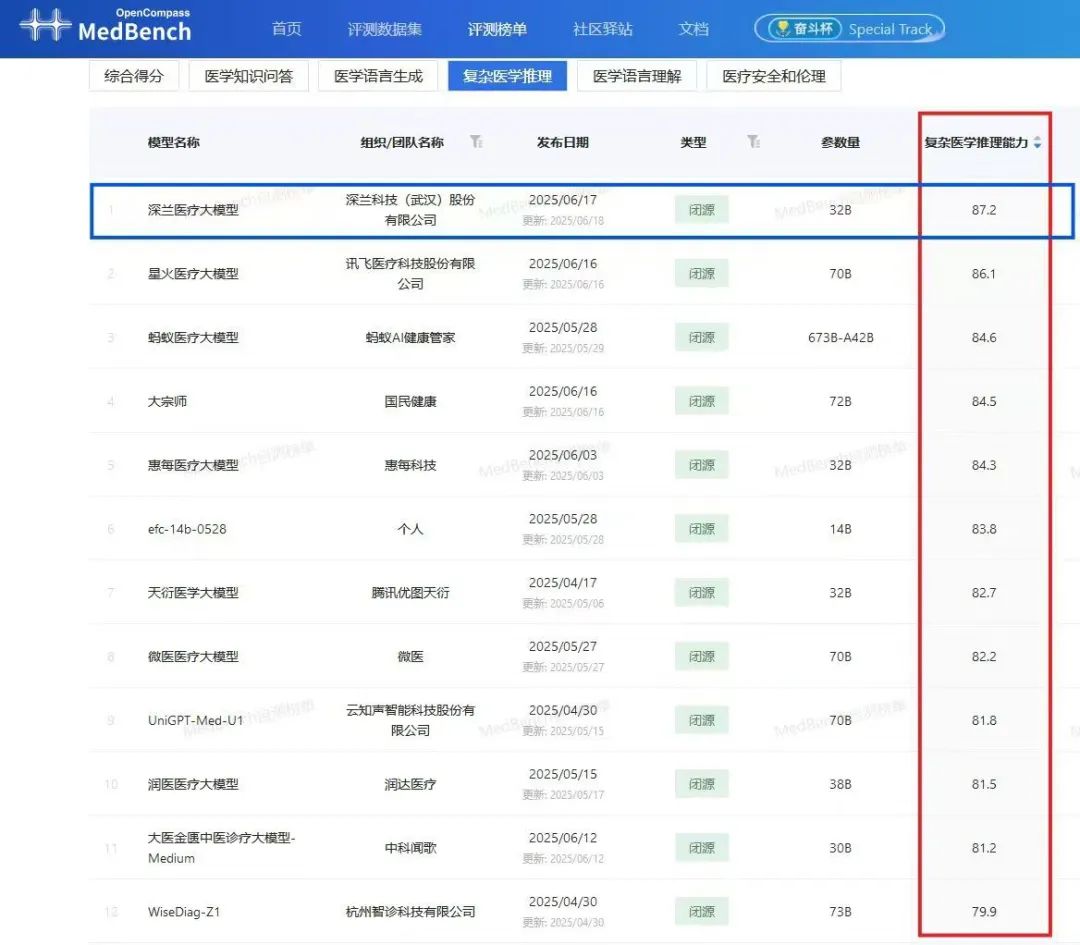Click the 84.6 score cell
Image resolution: width=1080 pixels, height=945 pixels.
984,338
